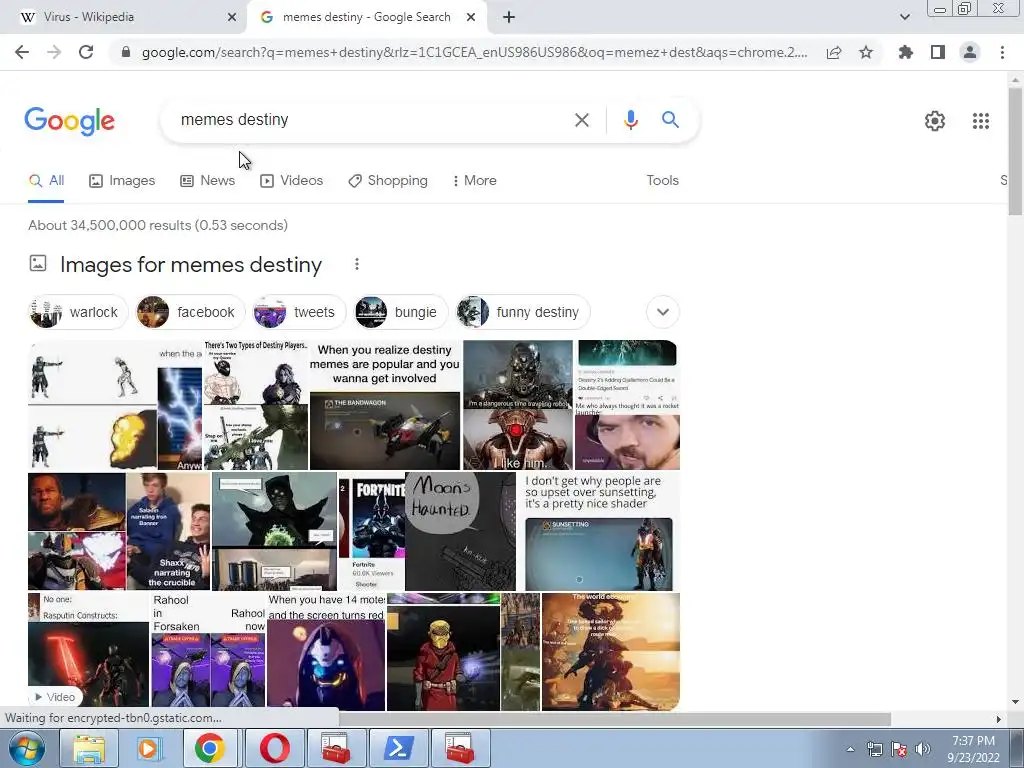The width and height of the screenshot is (1024, 768).
Task: Open Chrome's three-dot menu
Action: [1002, 52]
